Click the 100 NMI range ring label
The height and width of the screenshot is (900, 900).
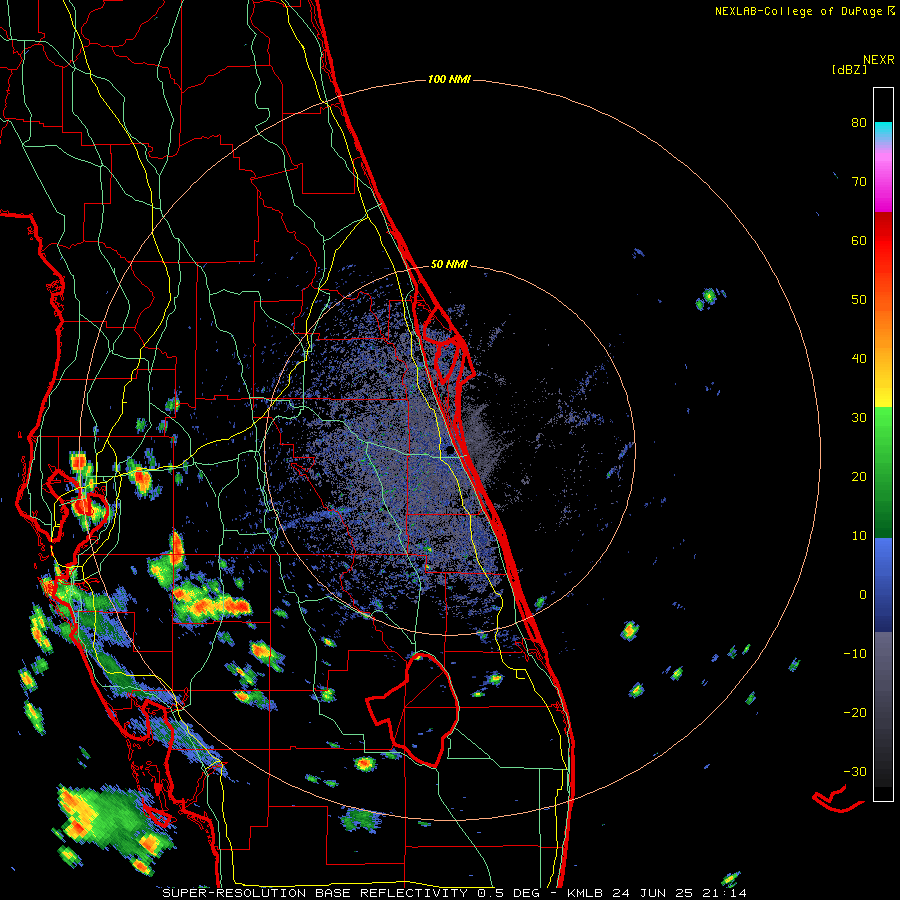pos(449,79)
